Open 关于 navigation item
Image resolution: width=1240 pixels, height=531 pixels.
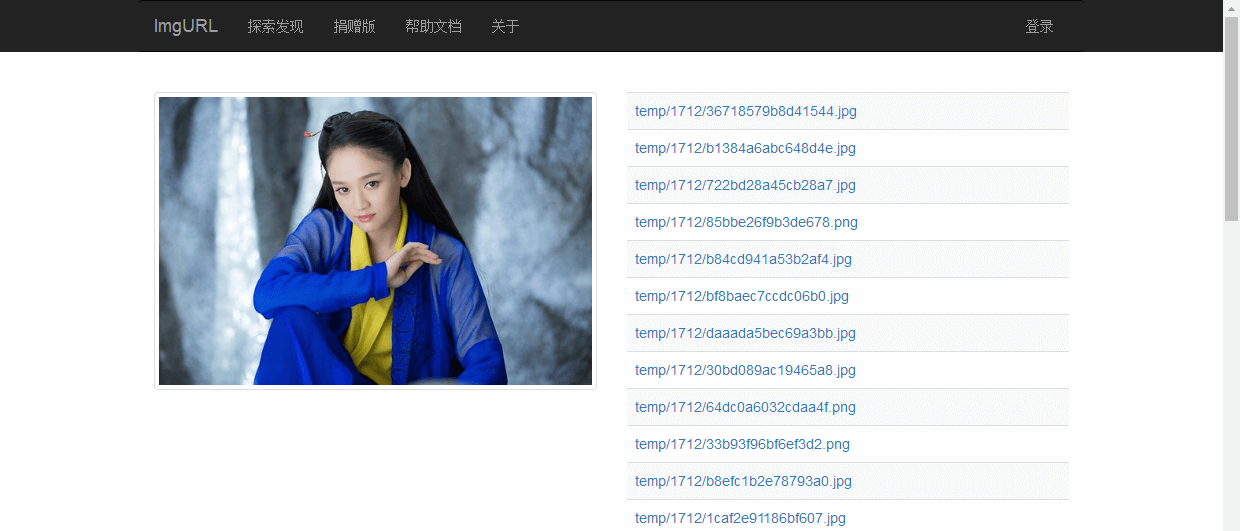[x=505, y=26]
